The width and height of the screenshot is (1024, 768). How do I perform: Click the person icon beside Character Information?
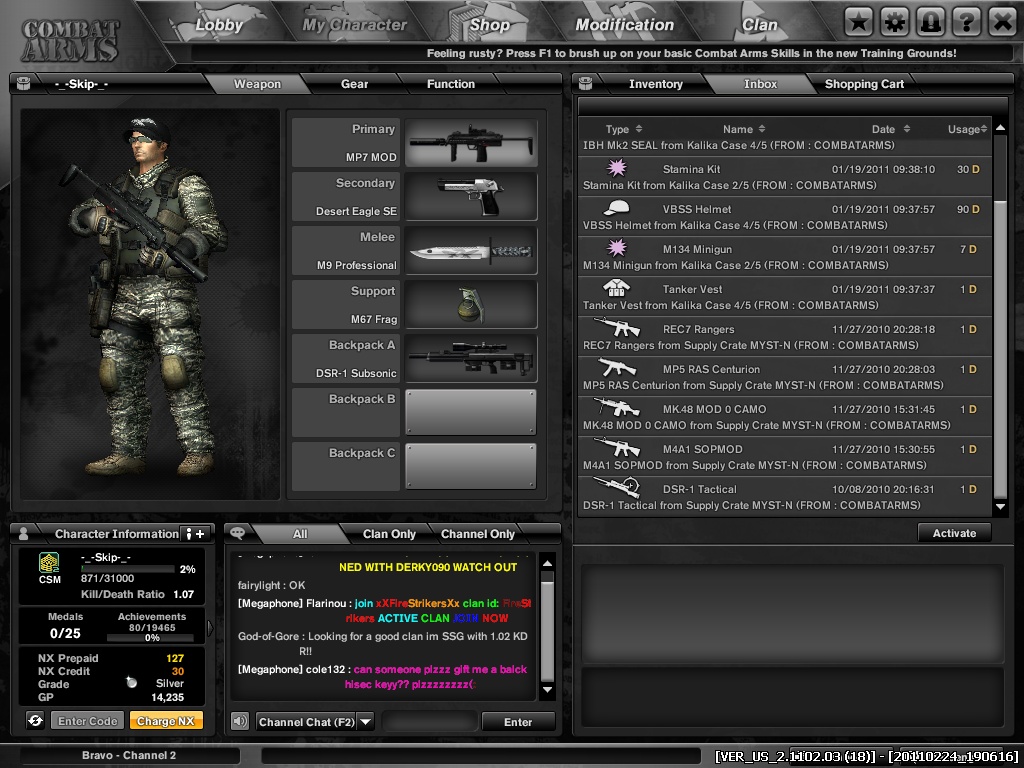click(x=24, y=534)
